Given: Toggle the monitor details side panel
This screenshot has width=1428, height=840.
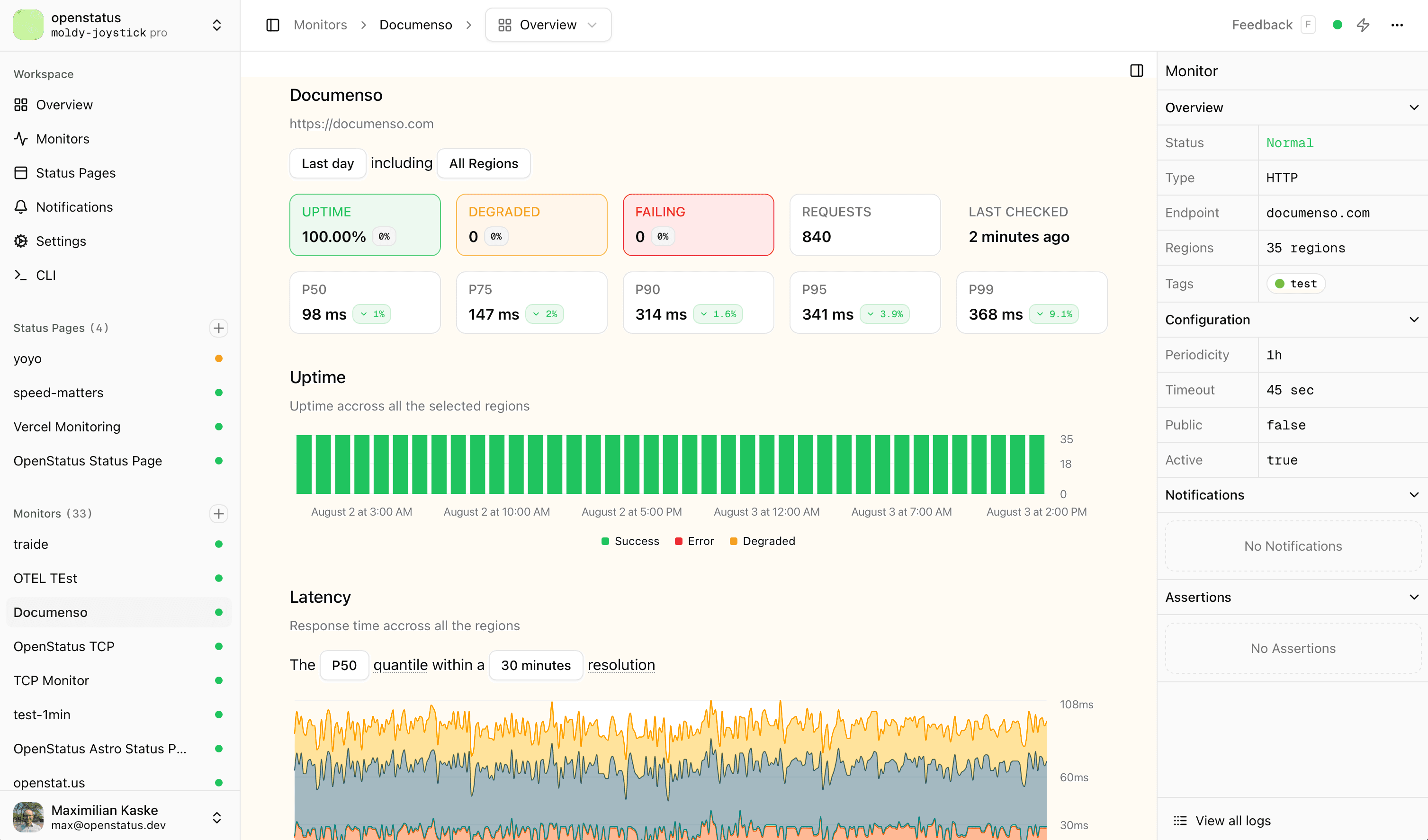Looking at the screenshot, I should (1137, 71).
